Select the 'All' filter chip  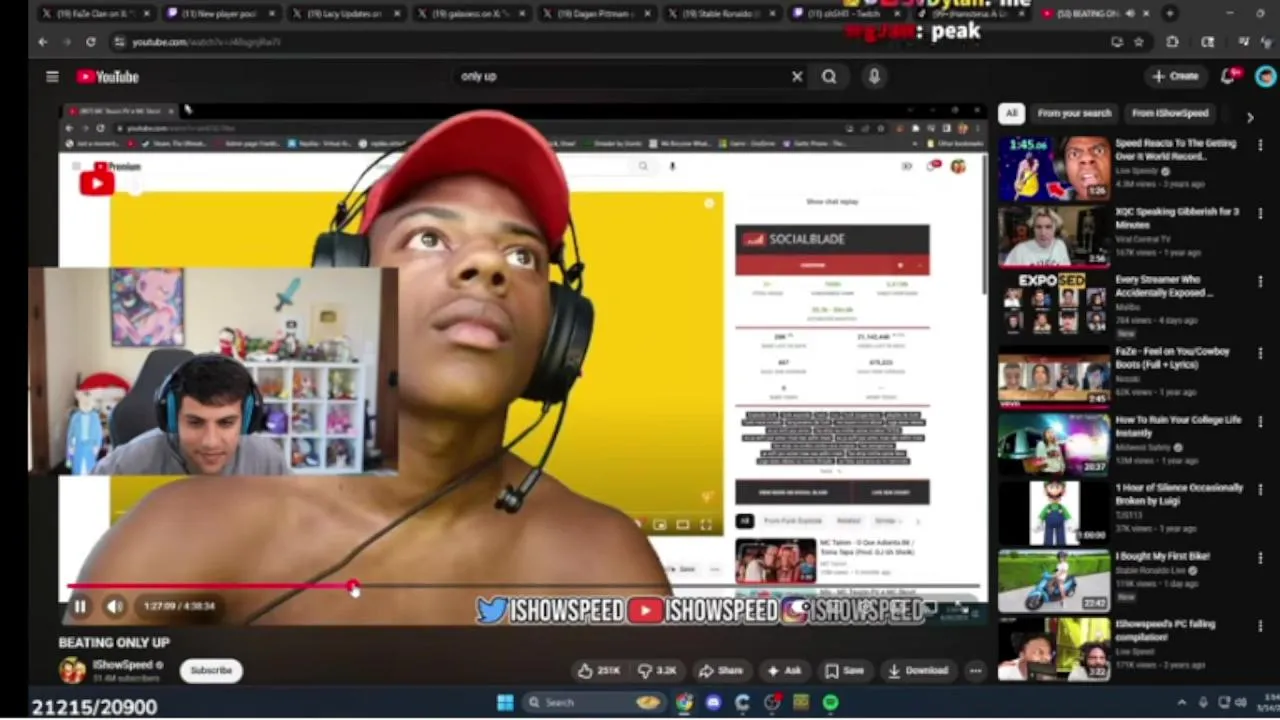pos(1012,113)
